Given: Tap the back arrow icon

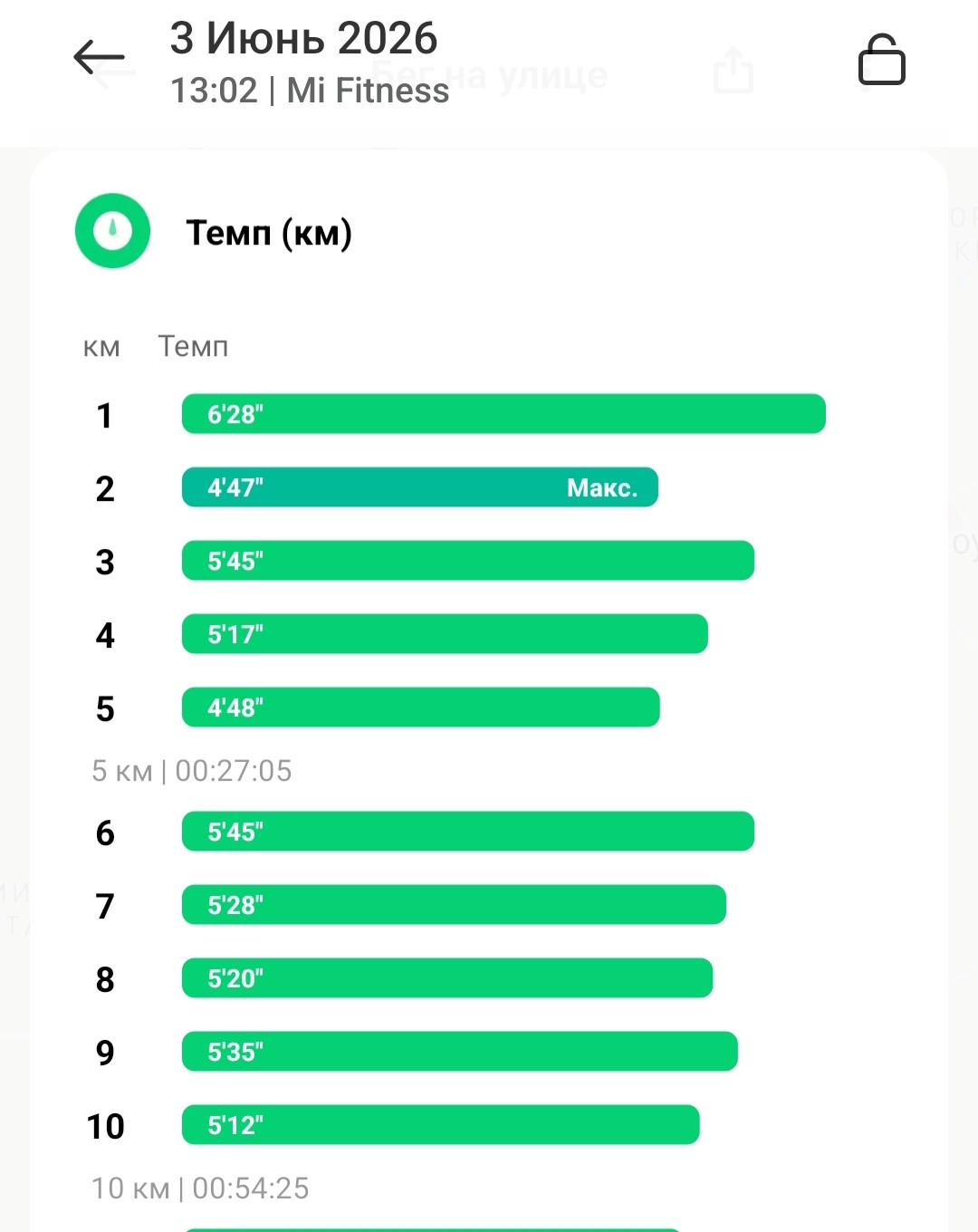Looking at the screenshot, I should [x=99, y=57].
